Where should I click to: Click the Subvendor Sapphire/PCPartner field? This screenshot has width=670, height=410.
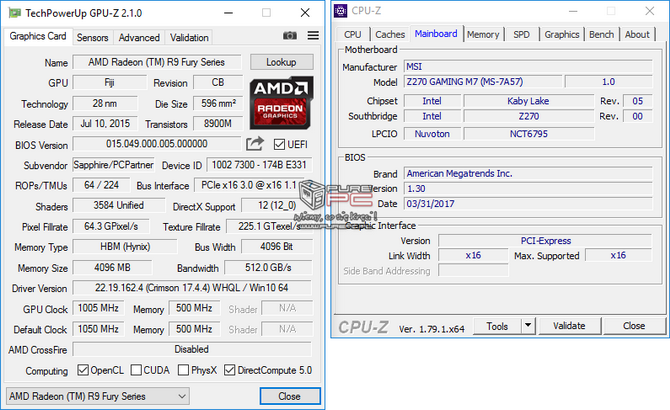point(113,165)
